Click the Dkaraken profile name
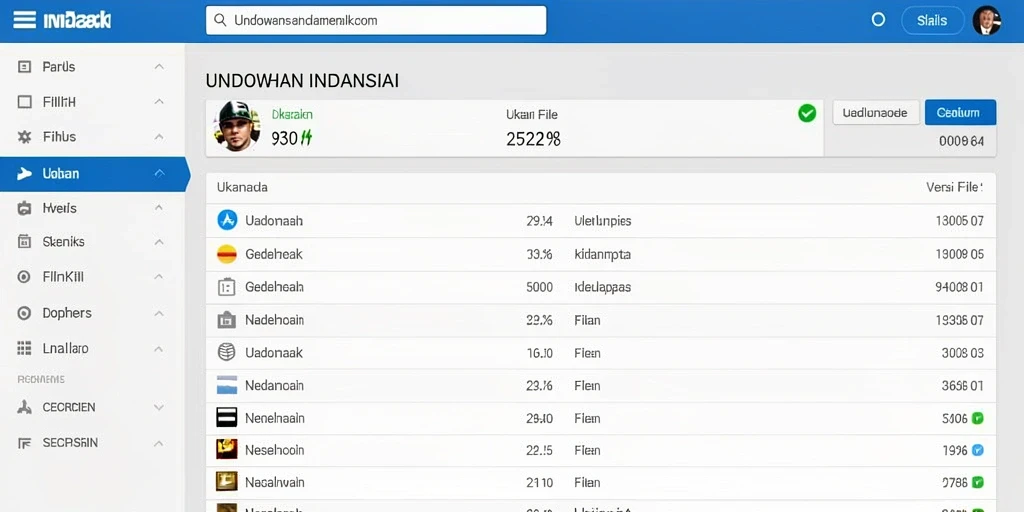The image size is (1024, 512). point(292,114)
